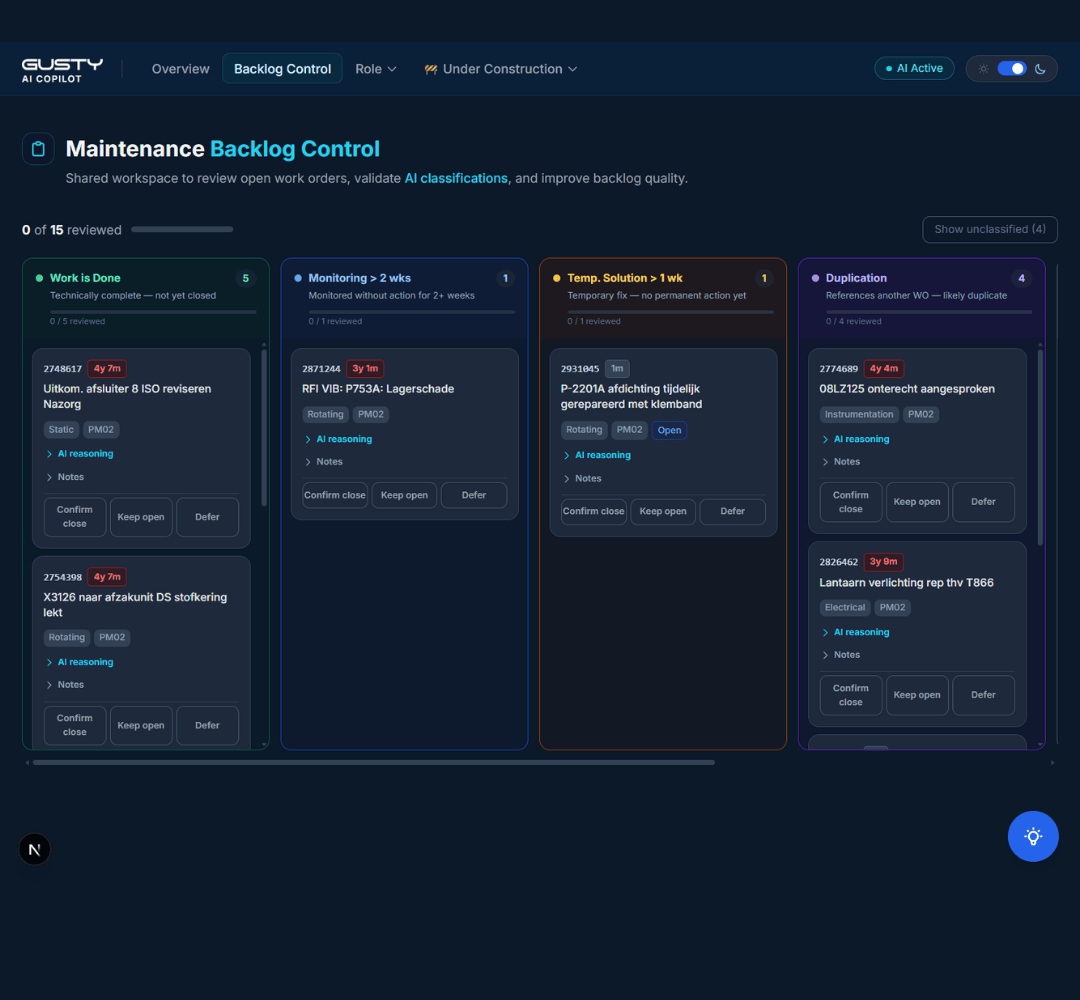Click the GUSTY AI Copilot logo
Image resolution: width=1080 pixels, height=1000 pixels.
(x=61, y=68)
